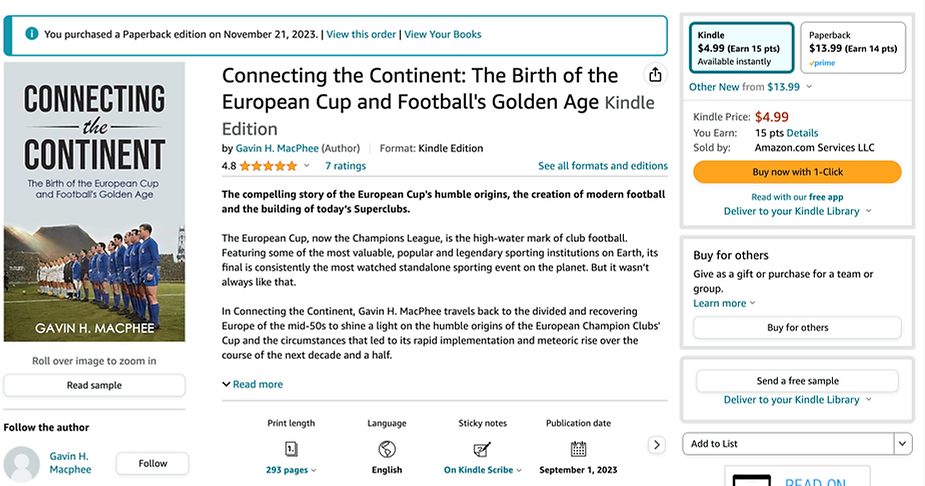Screen dimensions: 925x486
Task: Click the print length pages icon
Action: pos(291,449)
